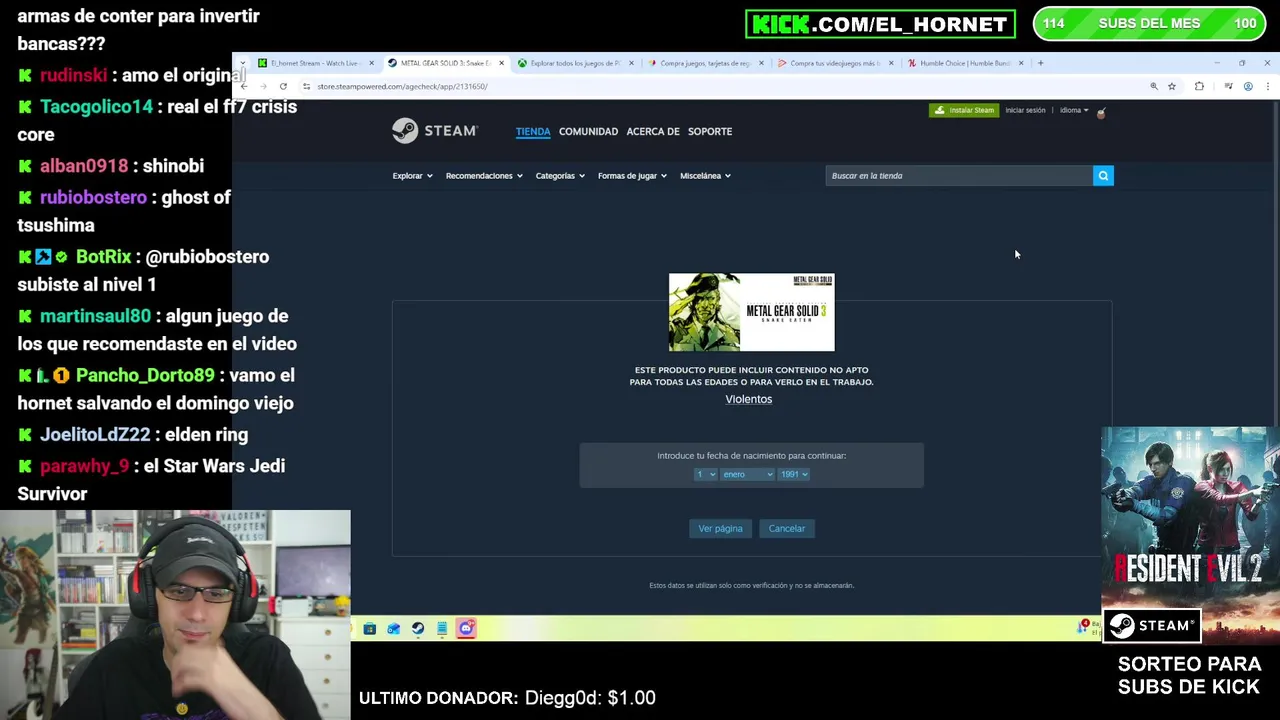Click chat username parawhy_9
The width and height of the screenshot is (1280, 720).
84,466
